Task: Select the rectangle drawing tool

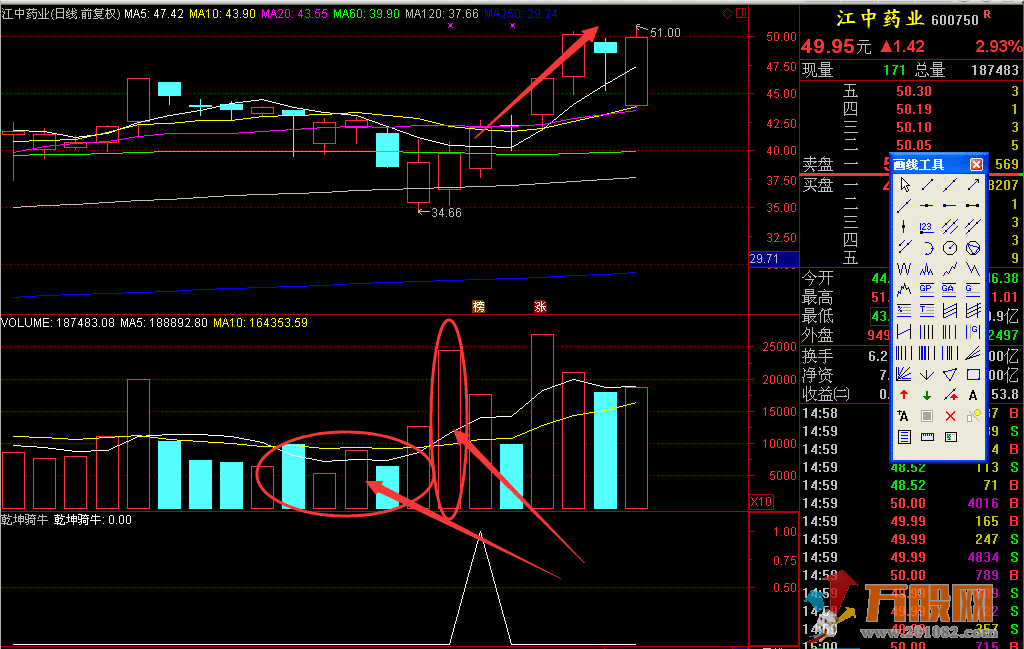Action: (973, 374)
